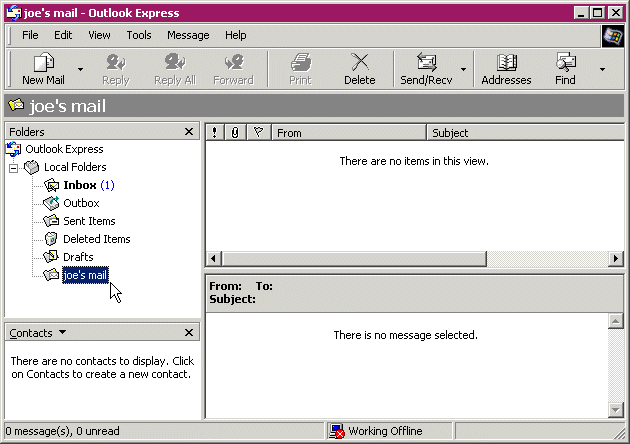Select the Local Folders item
This screenshot has height=444, width=630.
pyautogui.click(x=75, y=167)
